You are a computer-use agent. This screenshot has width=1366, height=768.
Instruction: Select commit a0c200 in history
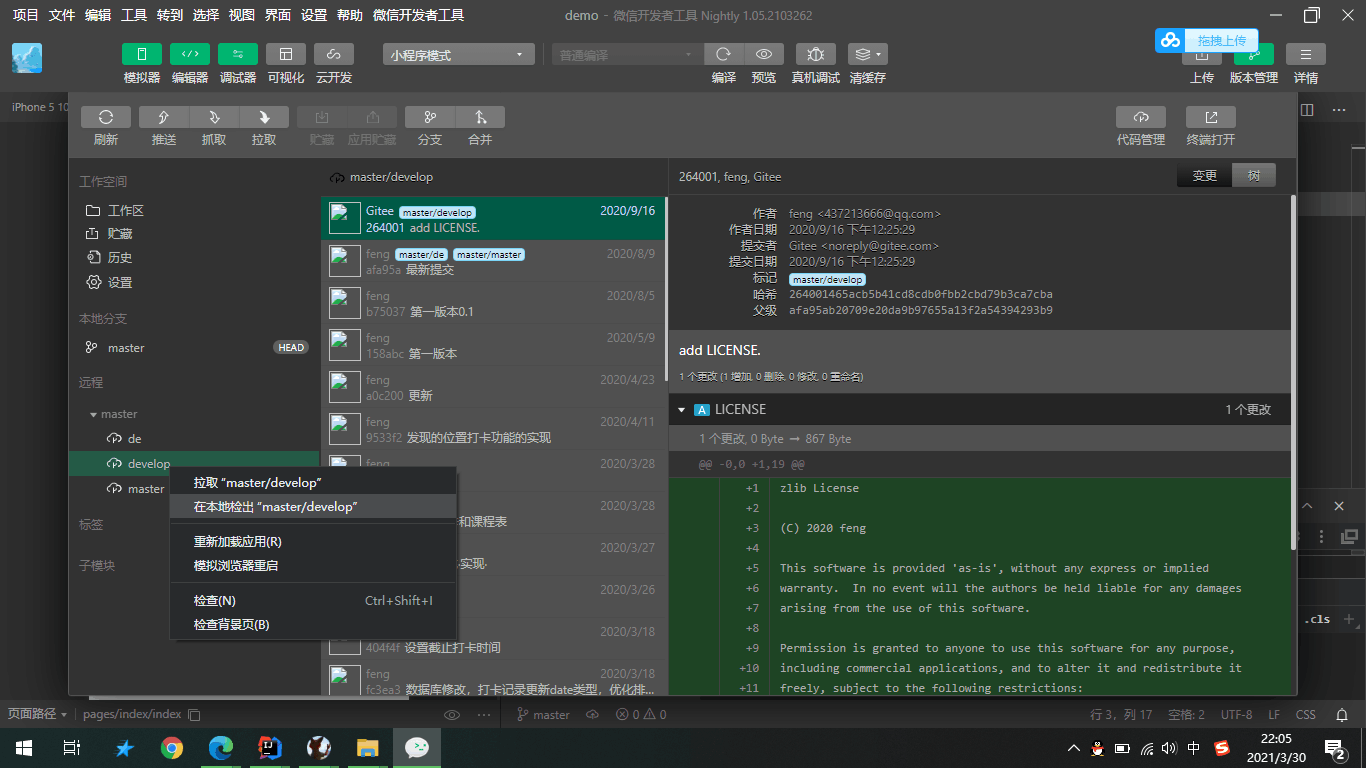(494, 387)
